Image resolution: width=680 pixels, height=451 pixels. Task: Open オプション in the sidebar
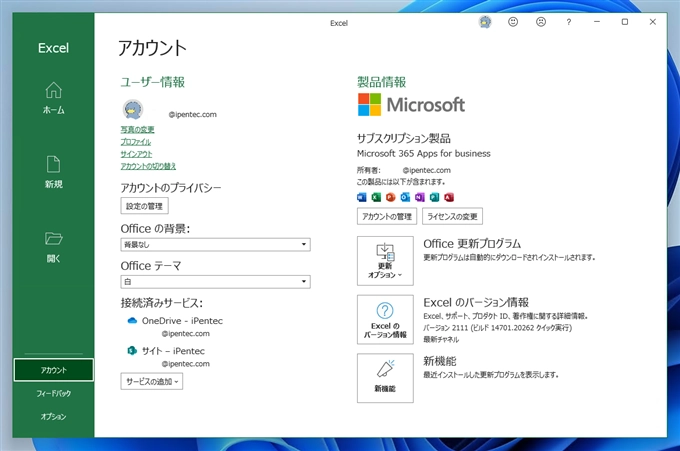tap(53, 416)
